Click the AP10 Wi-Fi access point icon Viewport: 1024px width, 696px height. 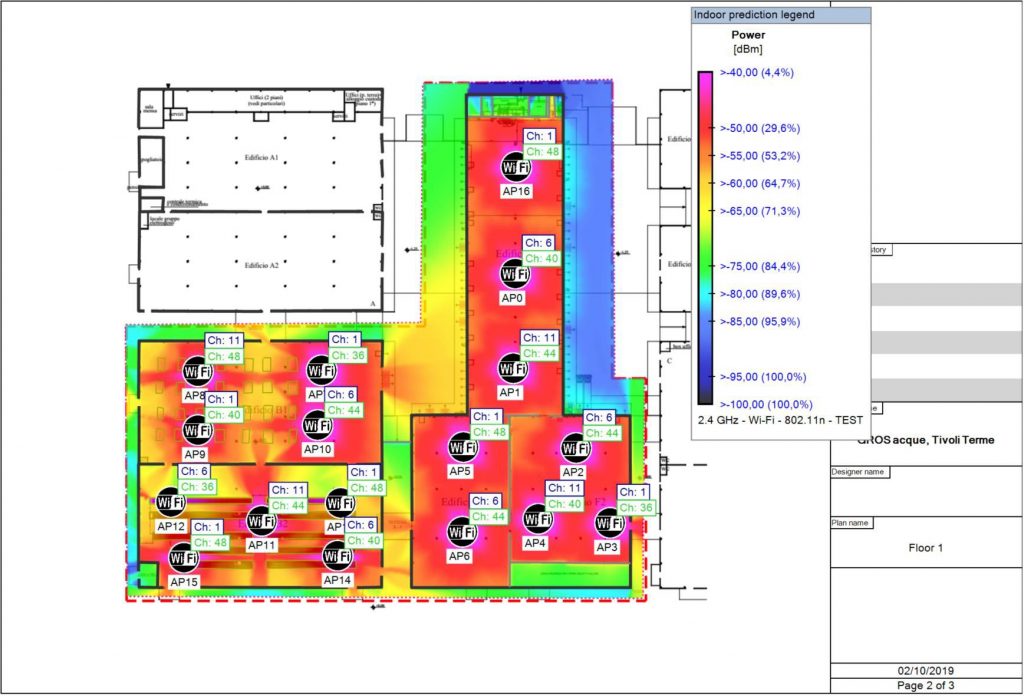point(317,426)
